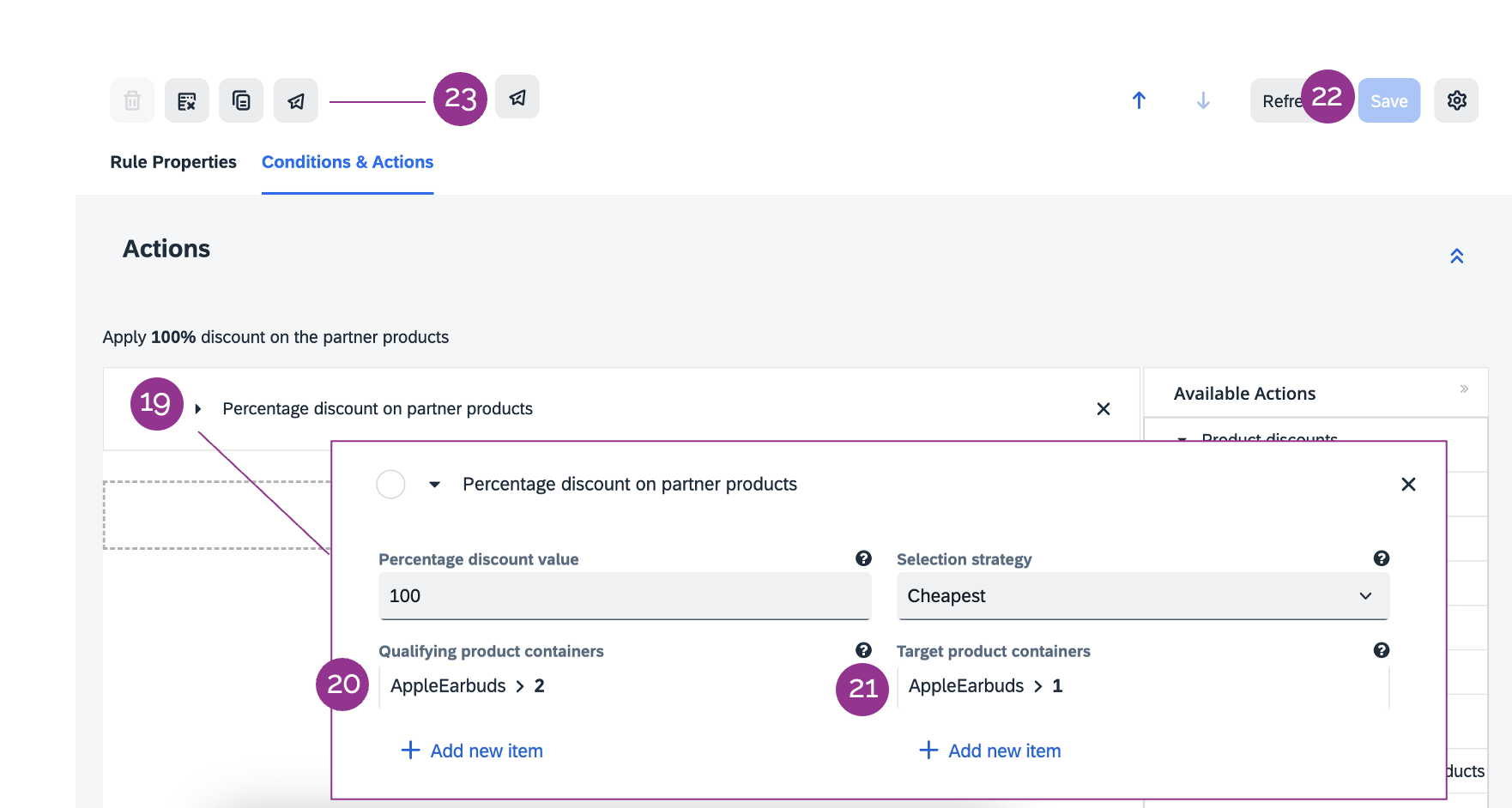Click the Percentage discount value input field
1512x808 pixels.
624,596
